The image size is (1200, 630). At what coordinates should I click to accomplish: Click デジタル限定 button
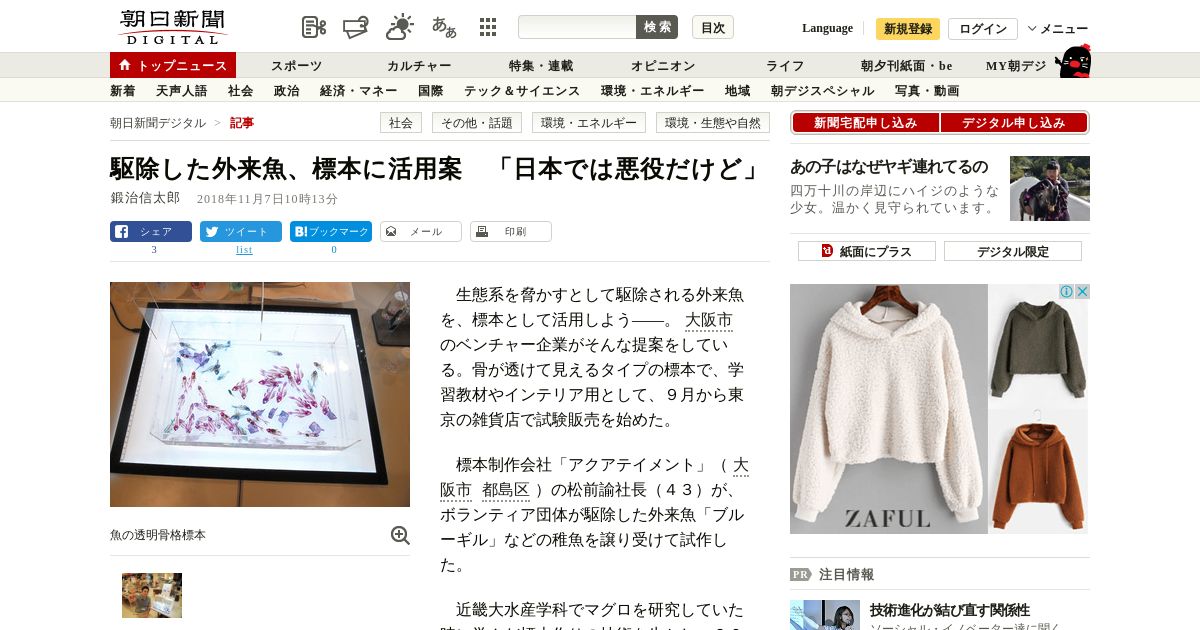pos(1013,251)
